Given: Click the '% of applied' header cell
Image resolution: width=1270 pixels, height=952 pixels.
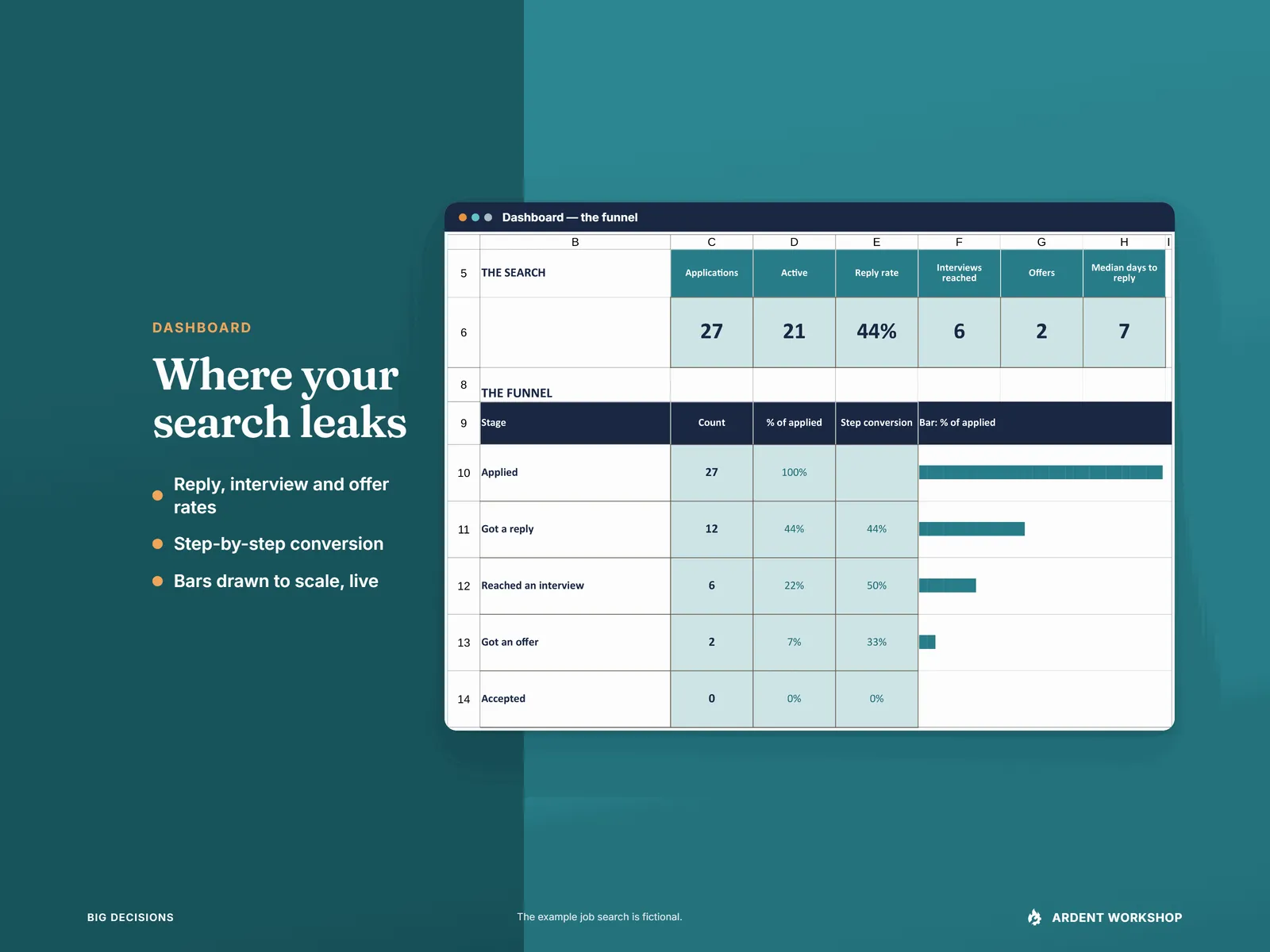Looking at the screenshot, I should pyautogui.click(x=795, y=423).
